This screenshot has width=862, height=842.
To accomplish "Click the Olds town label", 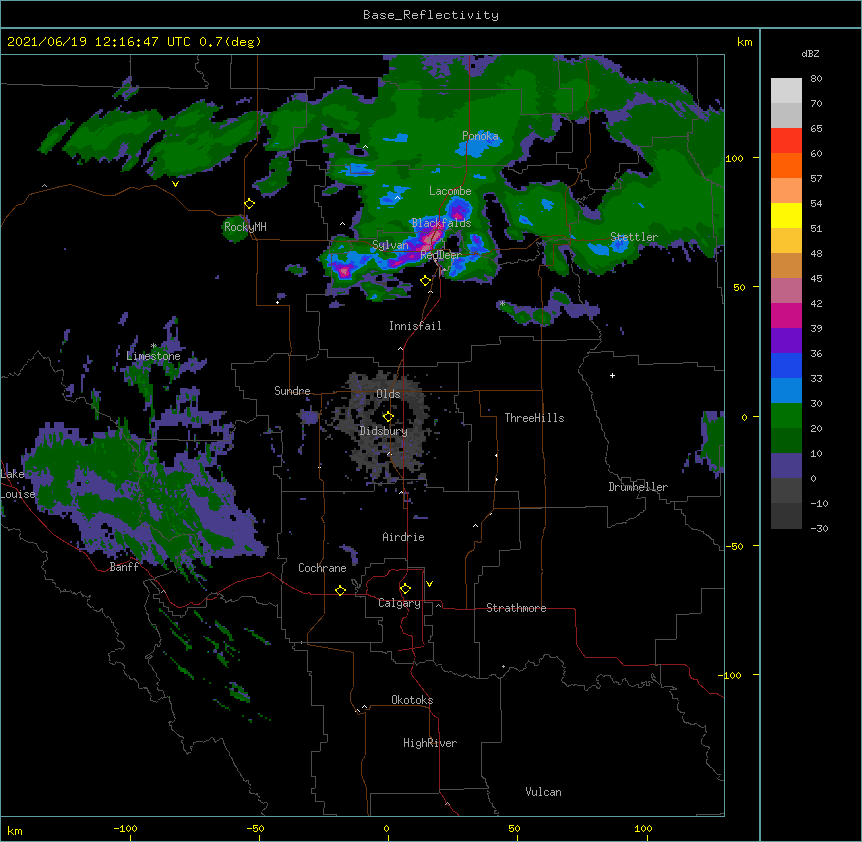I will click(388, 394).
